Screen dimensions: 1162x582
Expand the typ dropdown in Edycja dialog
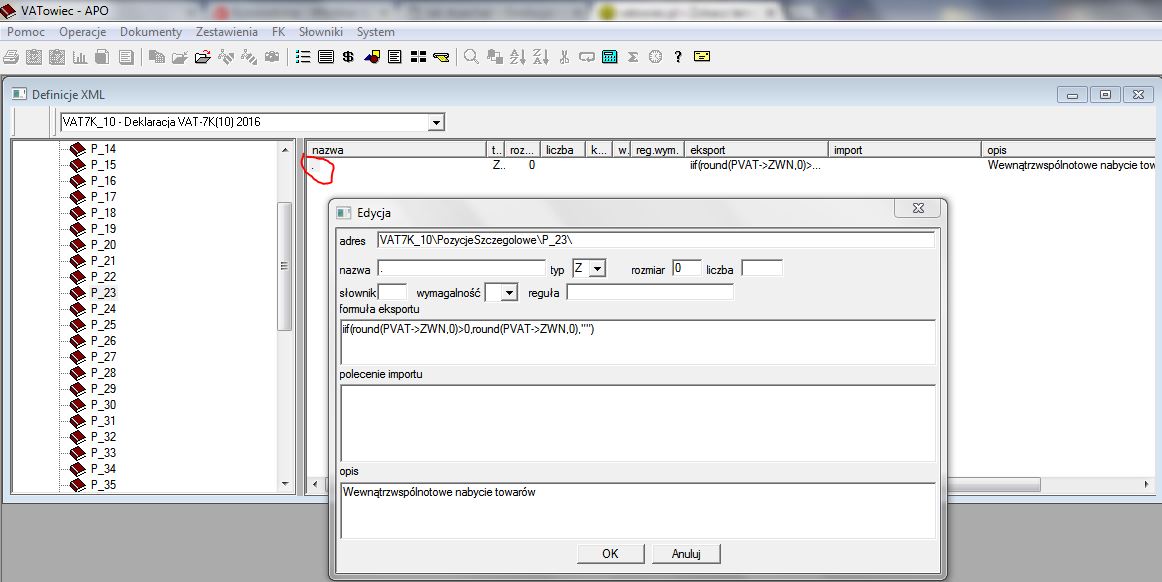click(597, 269)
